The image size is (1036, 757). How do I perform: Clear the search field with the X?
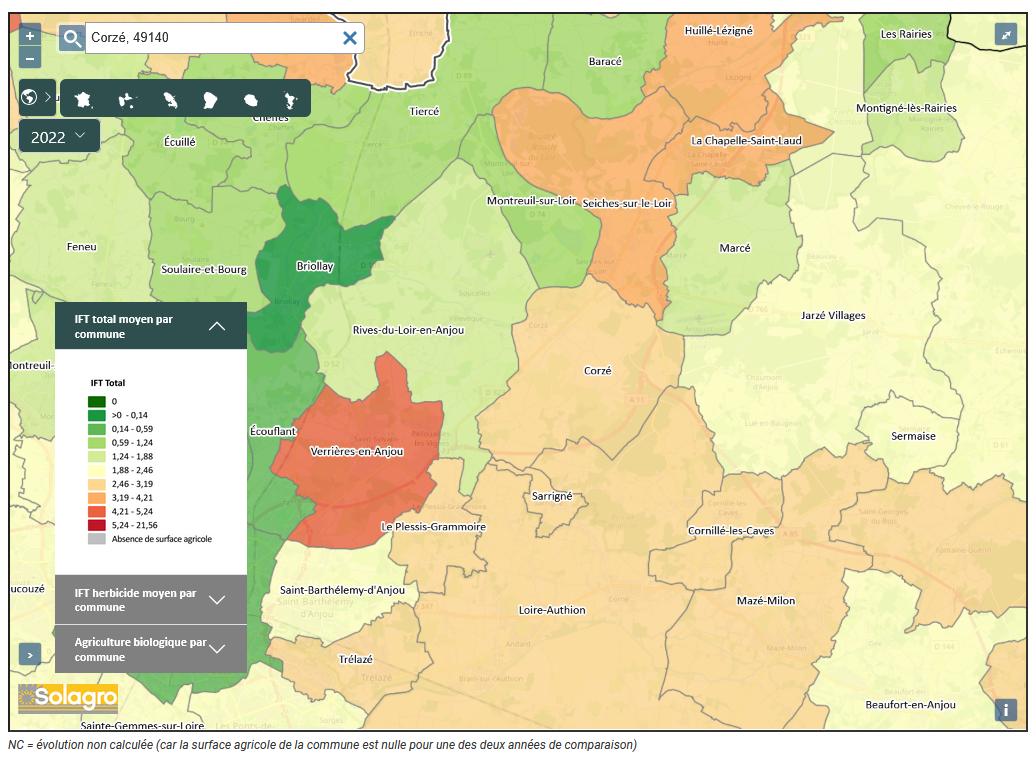coord(350,38)
